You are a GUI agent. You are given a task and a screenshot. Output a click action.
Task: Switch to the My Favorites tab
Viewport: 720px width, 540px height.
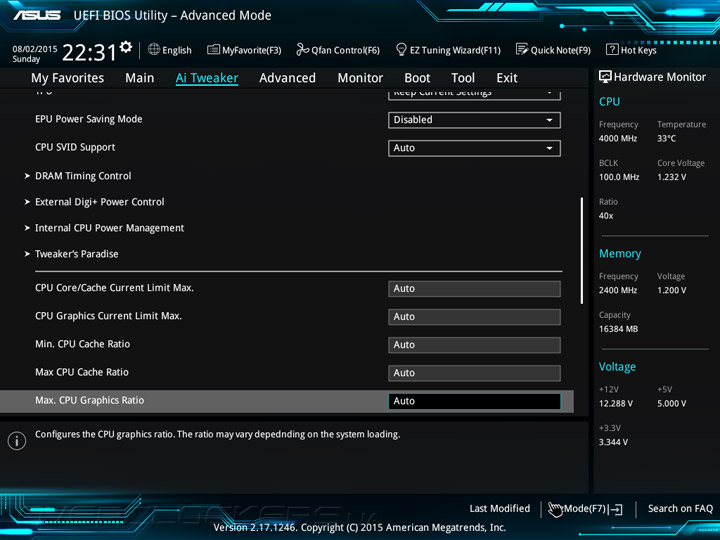(x=68, y=78)
